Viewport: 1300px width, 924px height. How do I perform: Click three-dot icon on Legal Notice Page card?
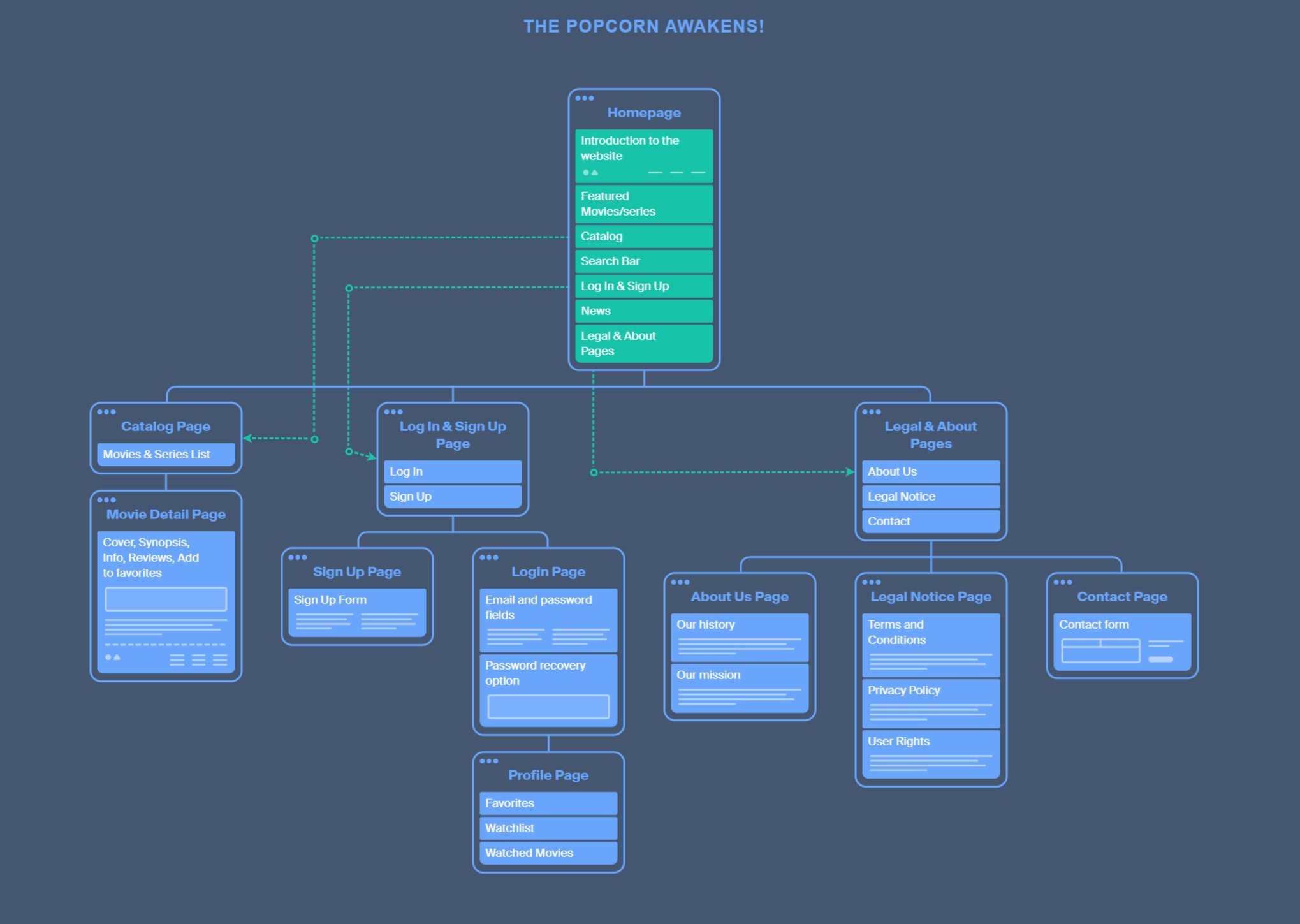[x=872, y=582]
